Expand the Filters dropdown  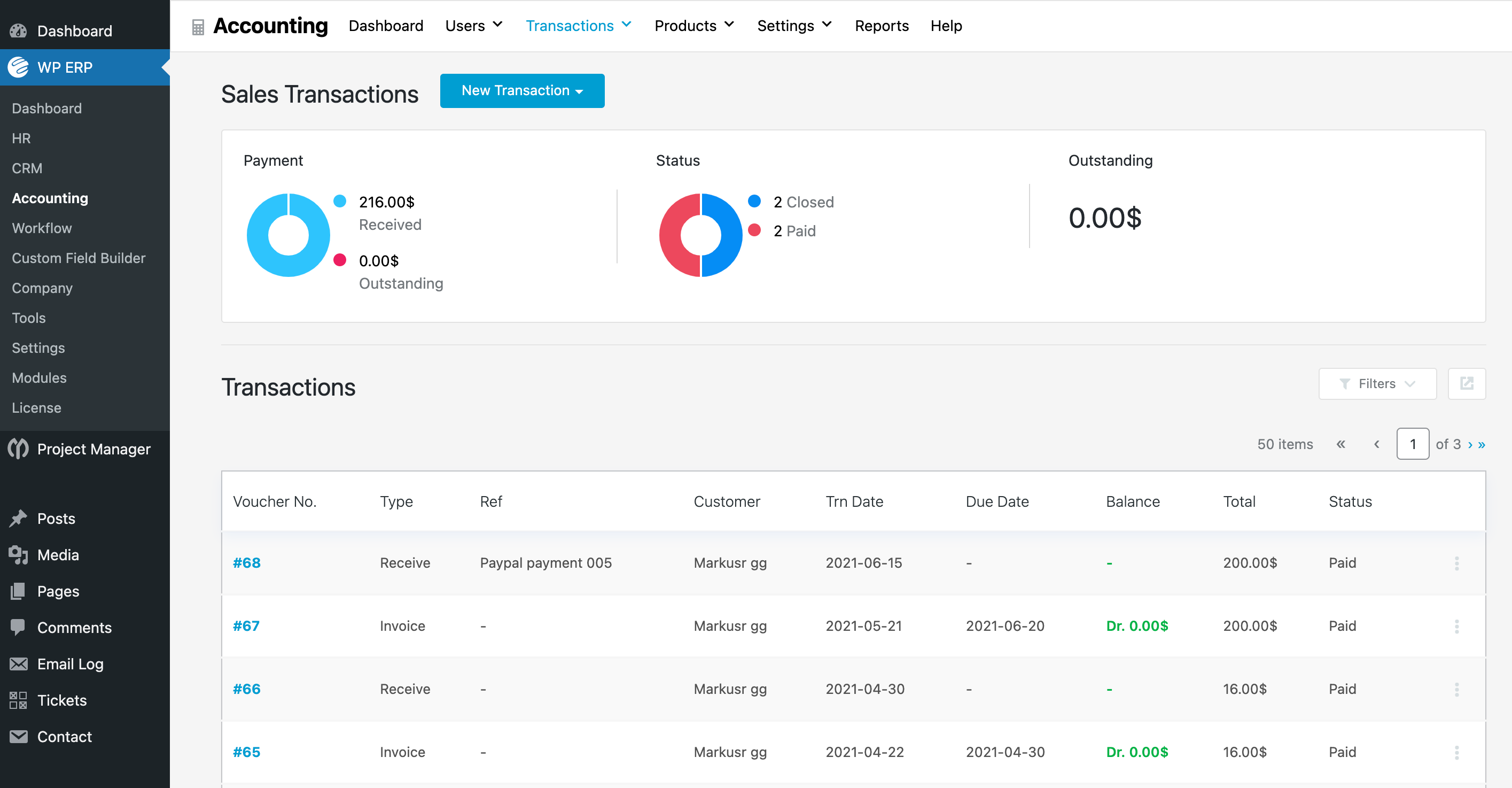[1377, 383]
